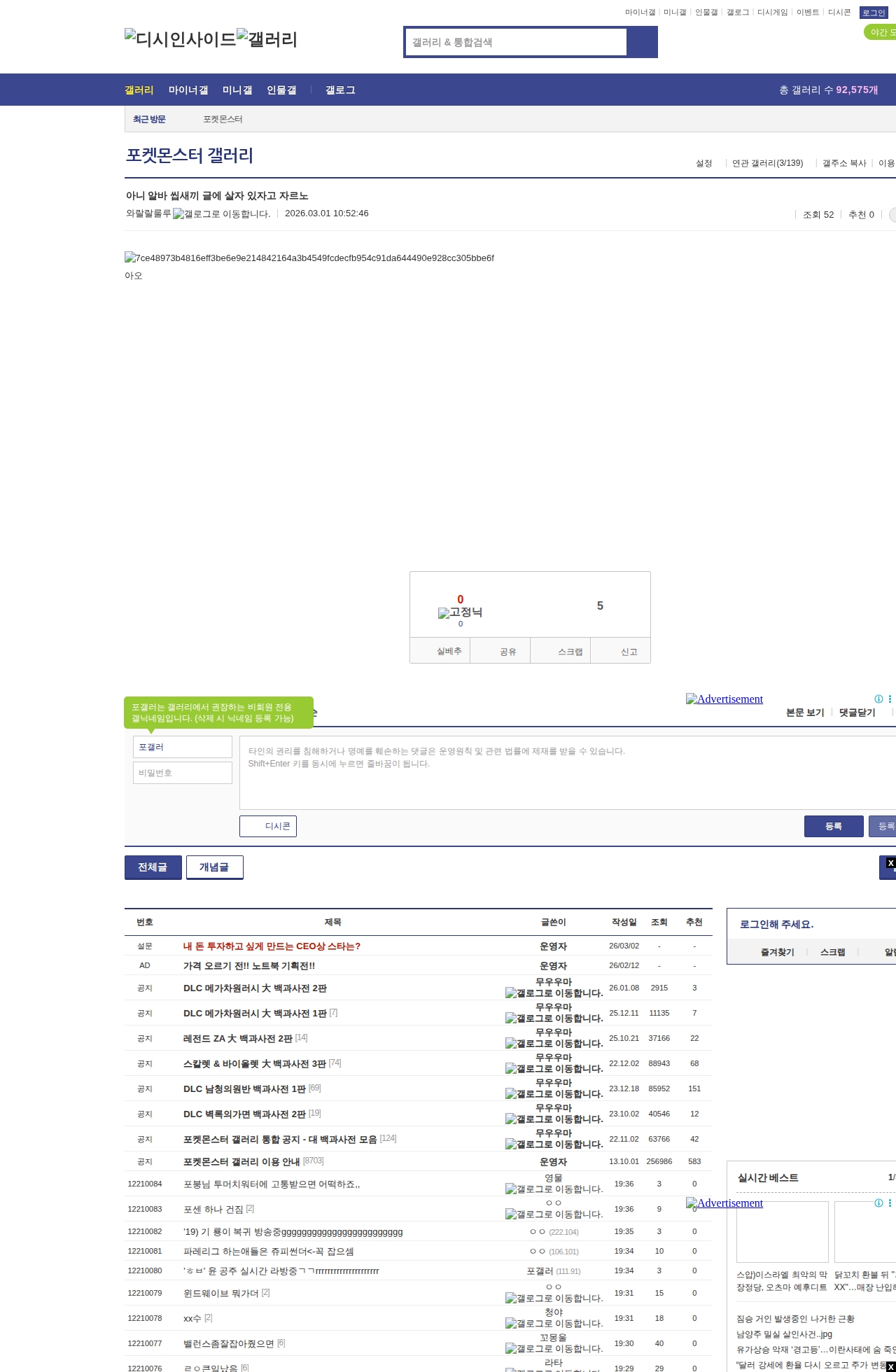Open 디시콘 in the top utility links
Image resolution: width=896 pixels, height=1372 pixels.
(839, 13)
